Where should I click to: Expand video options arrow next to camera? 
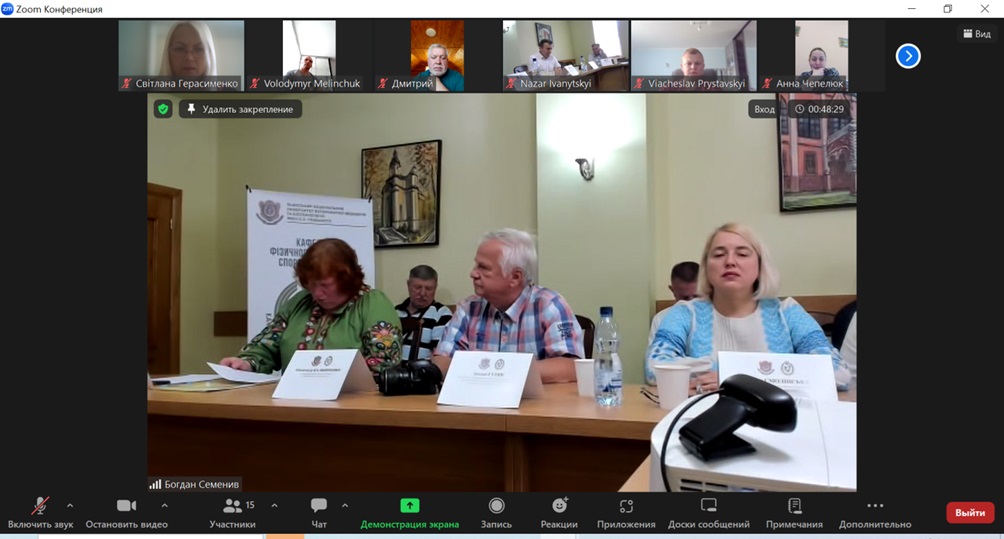(165, 505)
